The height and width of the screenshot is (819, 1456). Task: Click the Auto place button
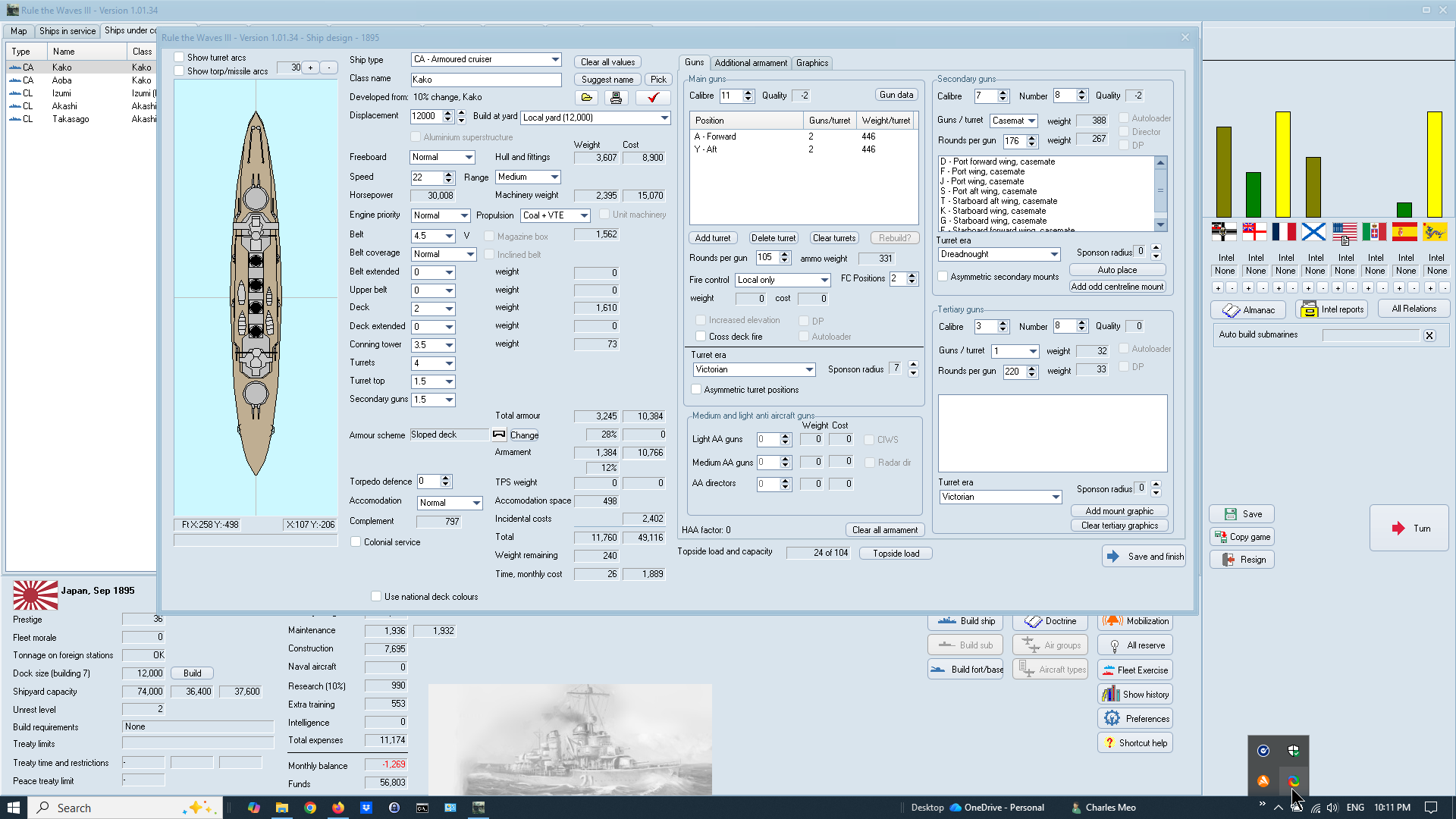[x=1117, y=270]
